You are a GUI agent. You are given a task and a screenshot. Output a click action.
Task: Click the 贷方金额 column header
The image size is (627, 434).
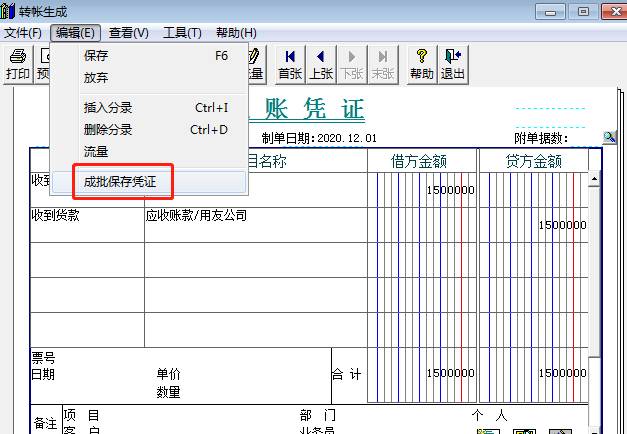coord(534,161)
